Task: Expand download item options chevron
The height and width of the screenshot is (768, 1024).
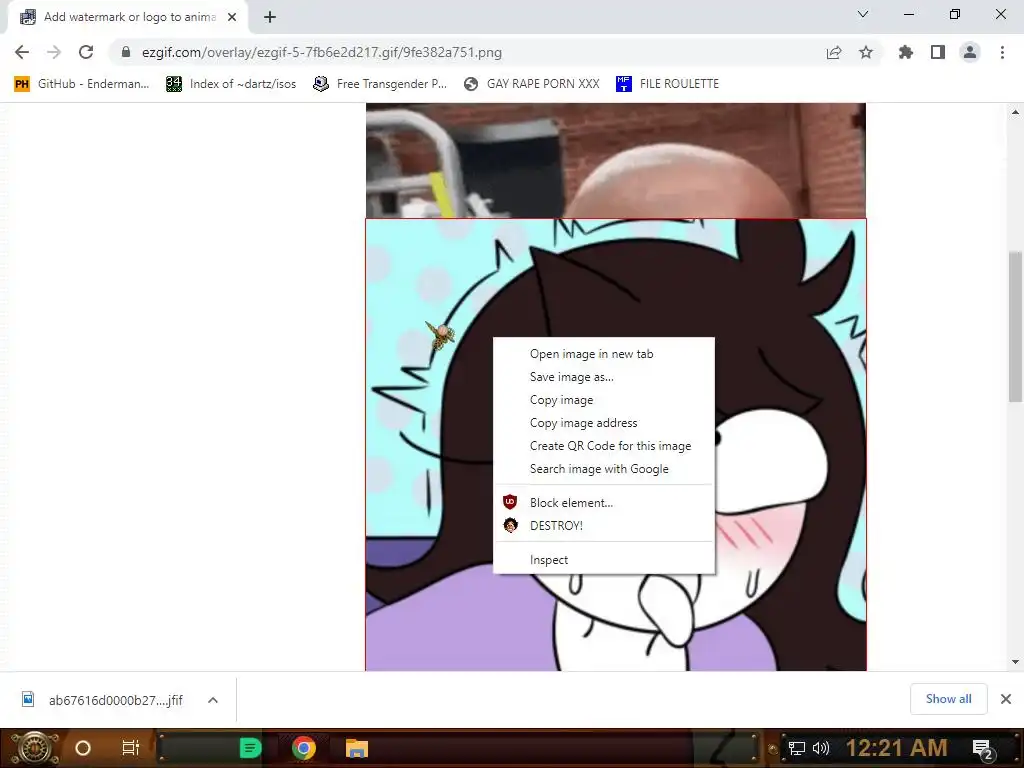Action: click(x=213, y=700)
